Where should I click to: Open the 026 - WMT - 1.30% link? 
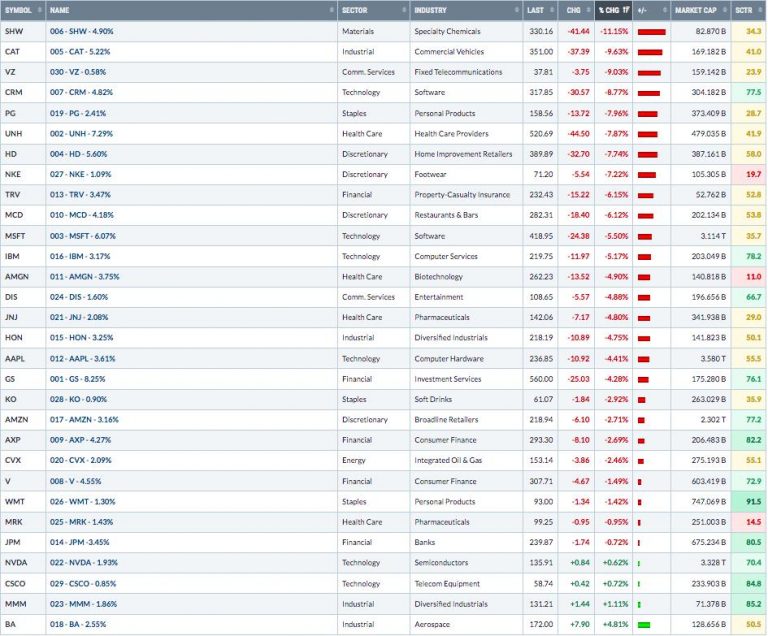click(x=83, y=502)
